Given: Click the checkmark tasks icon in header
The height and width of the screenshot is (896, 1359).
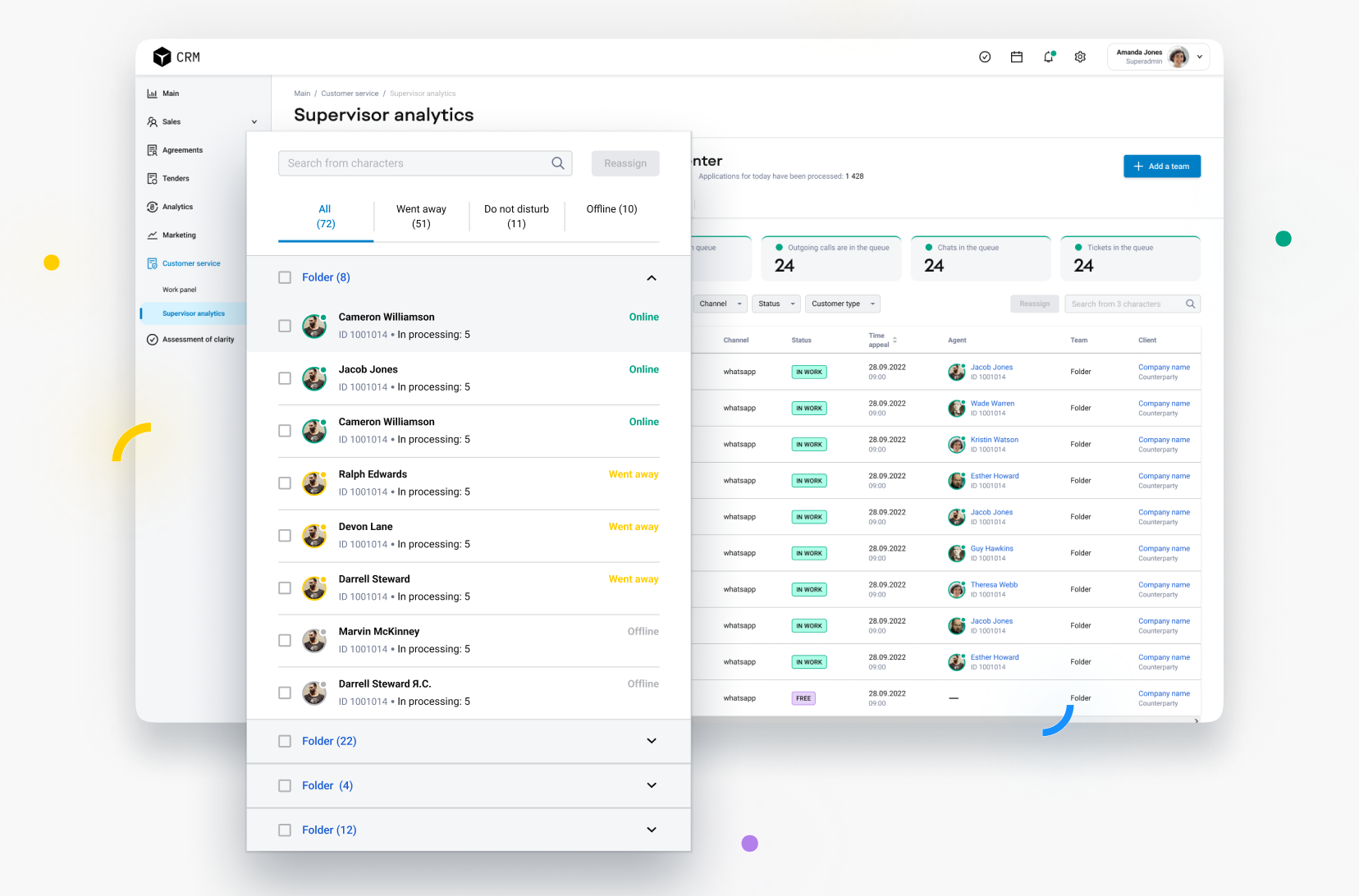Looking at the screenshot, I should [x=985, y=57].
